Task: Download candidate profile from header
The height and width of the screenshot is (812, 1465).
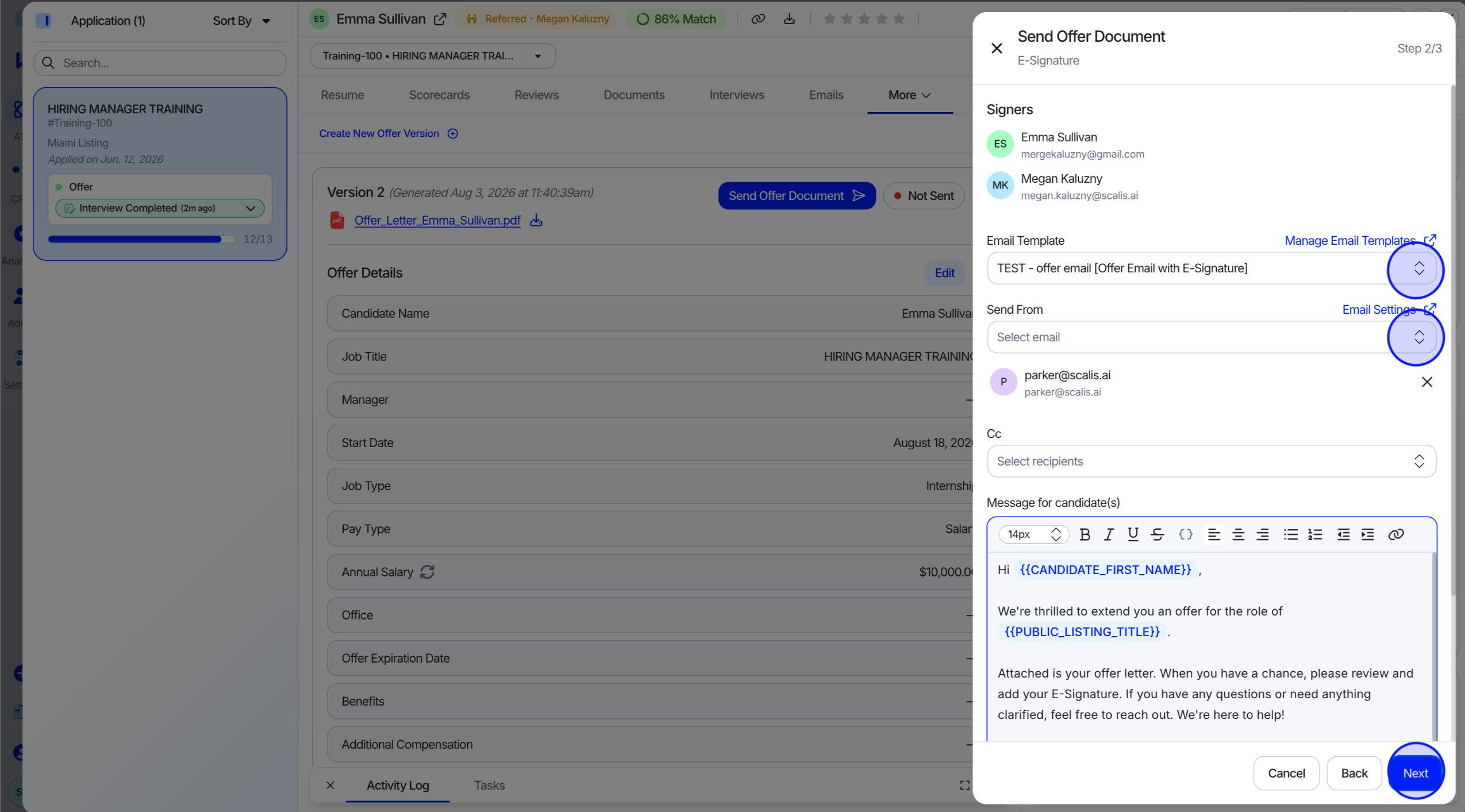Action: tap(789, 19)
